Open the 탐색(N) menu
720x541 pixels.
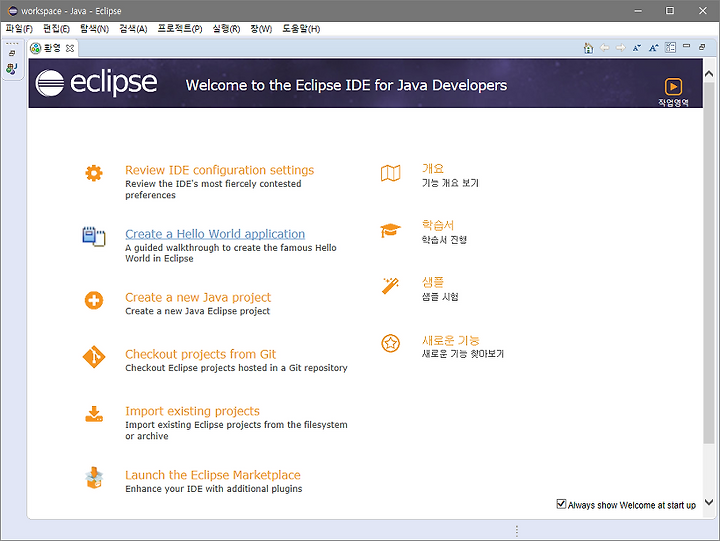[94, 29]
